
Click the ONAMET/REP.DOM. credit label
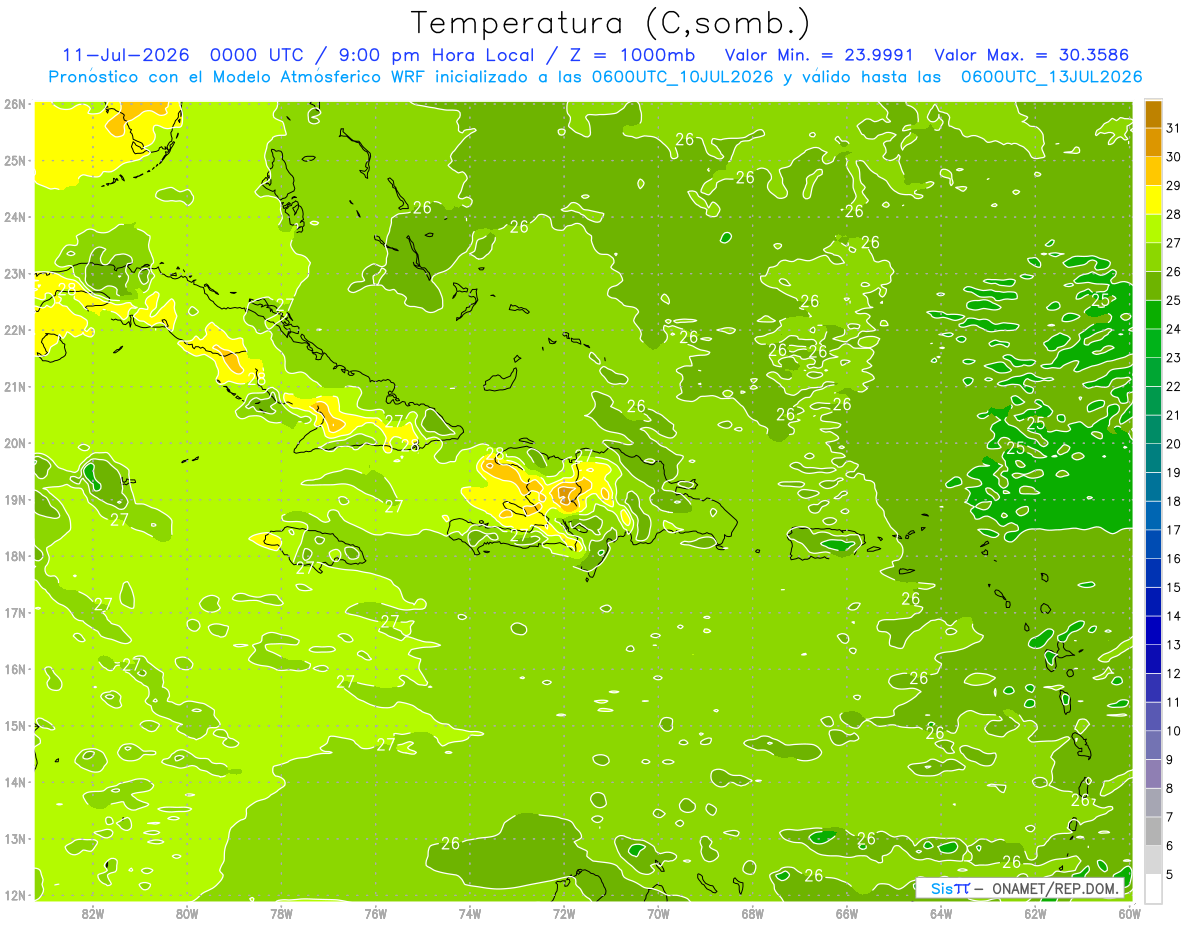(x=1054, y=888)
